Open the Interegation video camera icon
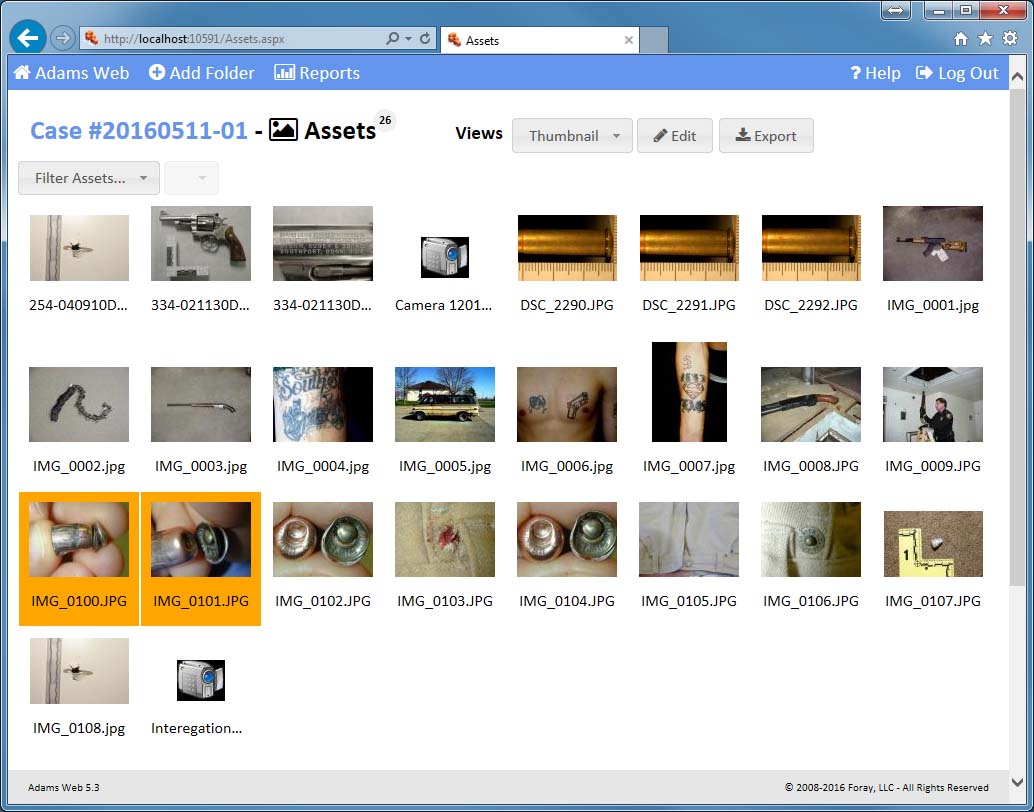This screenshot has width=1034, height=812. 200,680
